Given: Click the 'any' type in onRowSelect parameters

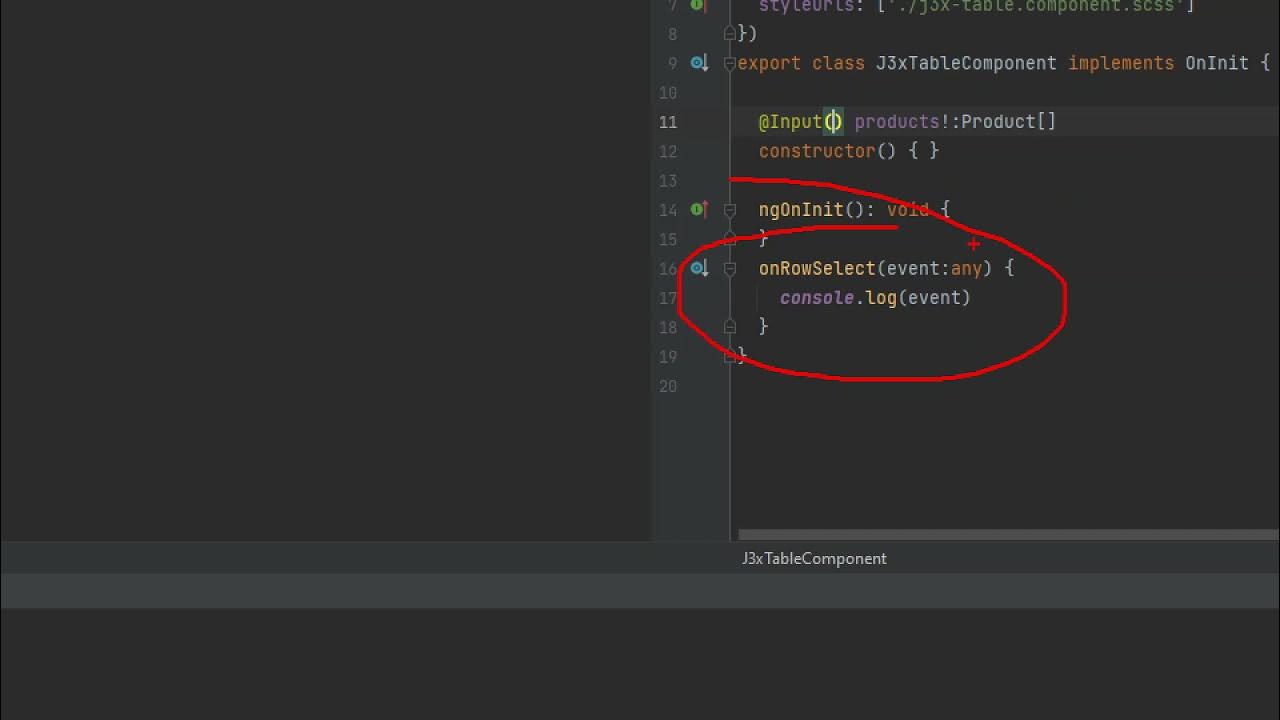Looking at the screenshot, I should click(966, 268).
